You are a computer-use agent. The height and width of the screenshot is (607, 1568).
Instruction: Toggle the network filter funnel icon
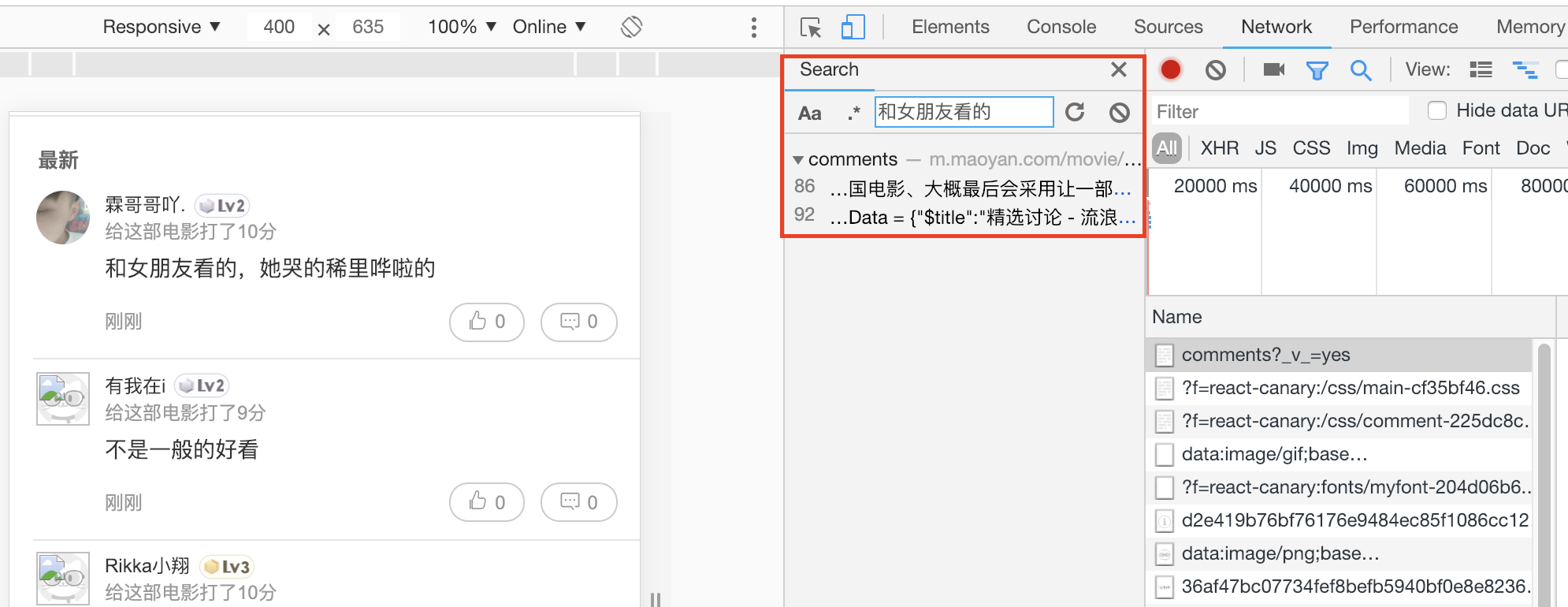(1317, 71)
